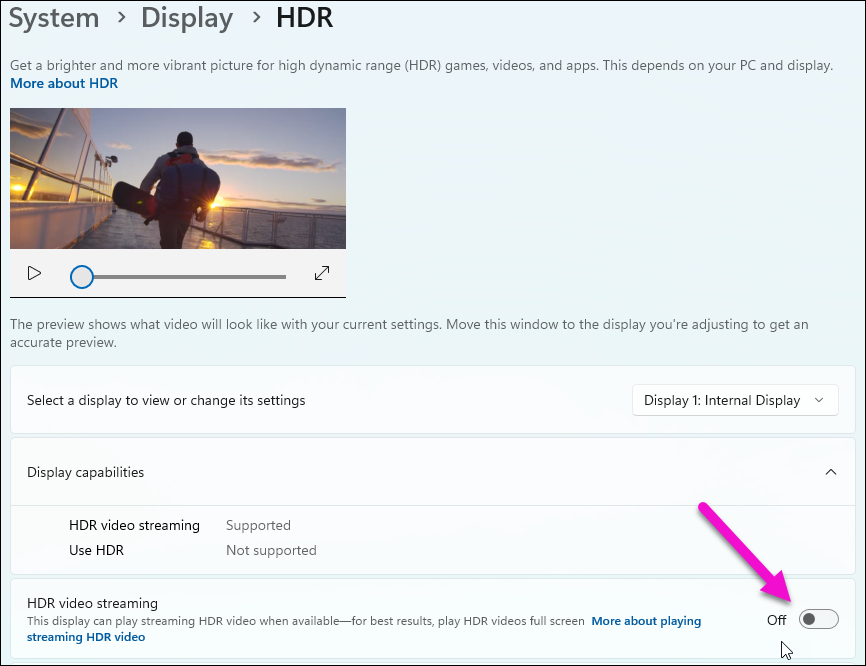Click the "Use HDR" capability row
This screenshot has width=866, height=666.
(x=96, y=550)
